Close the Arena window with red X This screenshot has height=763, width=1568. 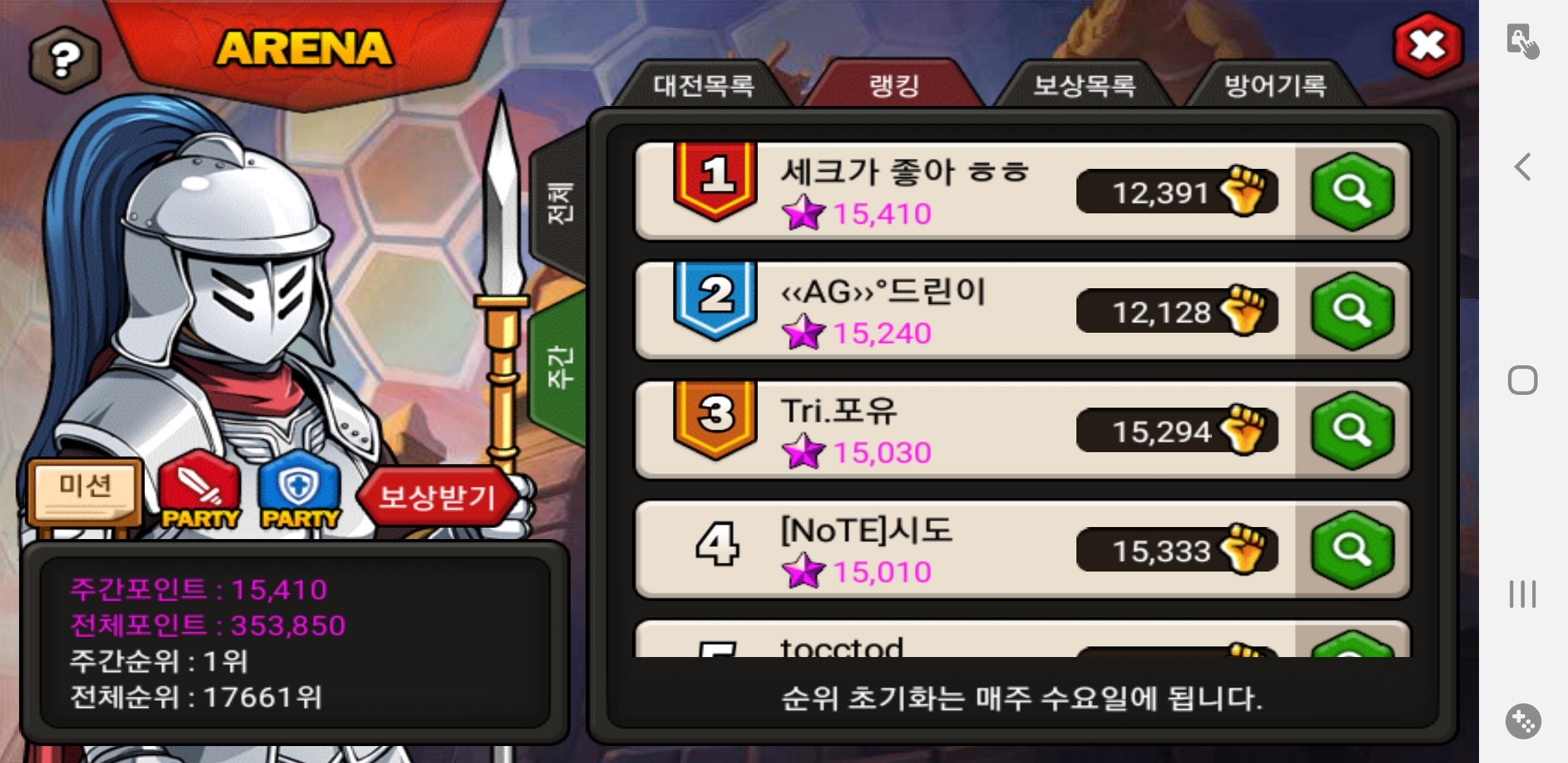pyautogui.click(x=1428, y=46)
